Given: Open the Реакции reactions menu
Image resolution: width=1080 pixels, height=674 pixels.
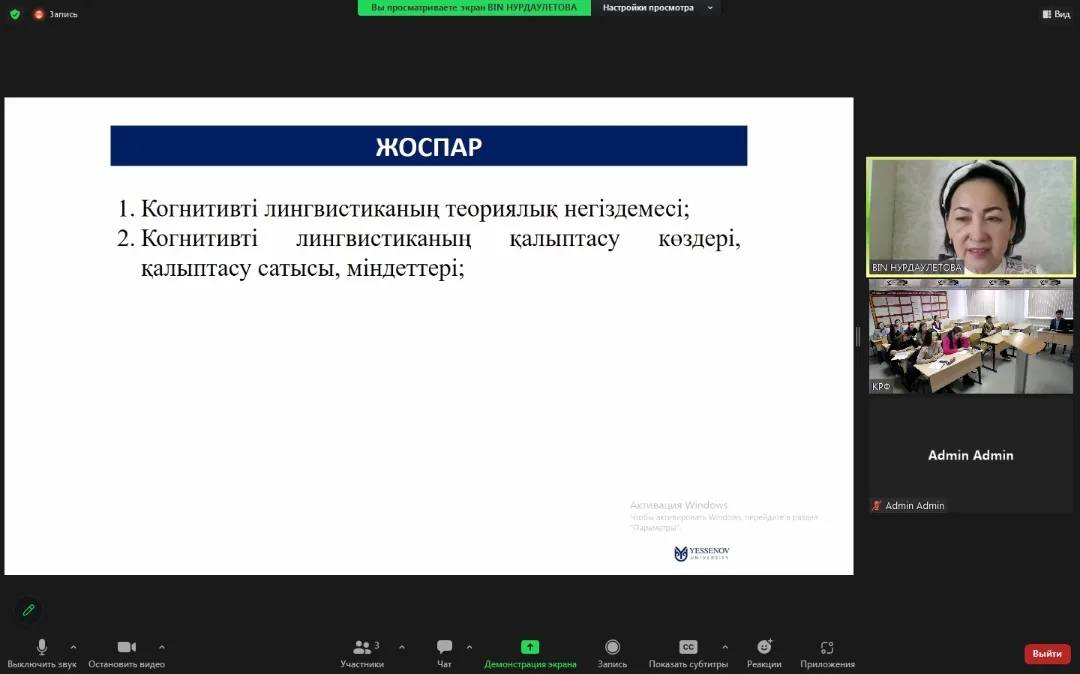Looking at the screenshot, I should click(x=764, y=653).
